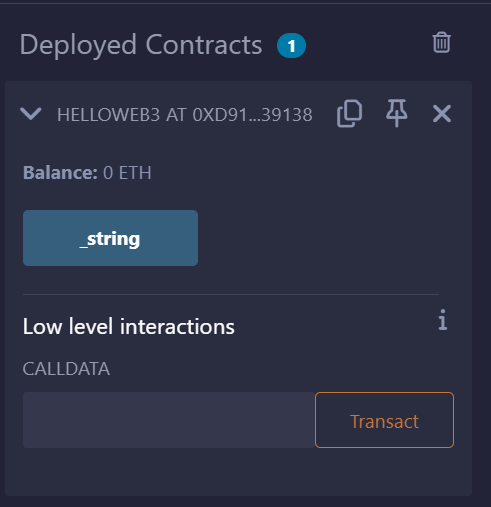The width and height of the screenshot is (491, 507).
Task: Click the divider above Low level interactions
Action: 231,295
